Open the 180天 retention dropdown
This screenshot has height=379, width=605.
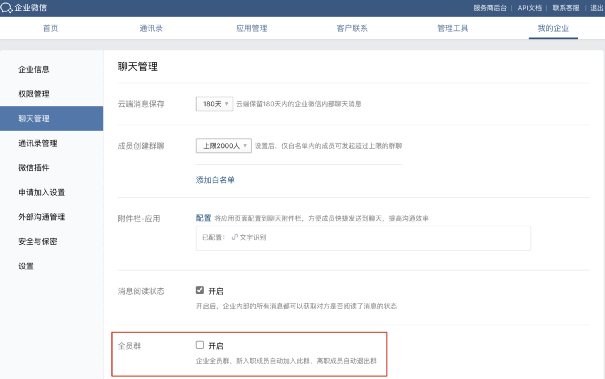(215, 104)
